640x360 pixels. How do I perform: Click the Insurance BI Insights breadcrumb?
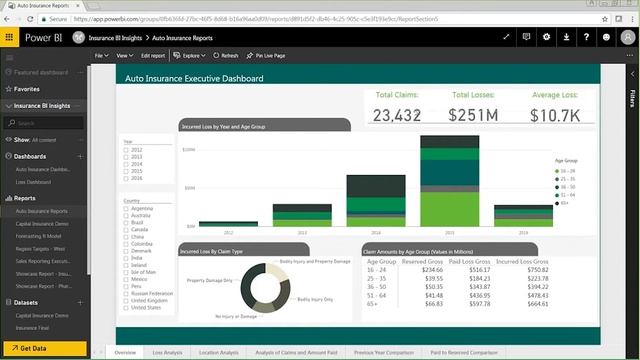[115, 38]
